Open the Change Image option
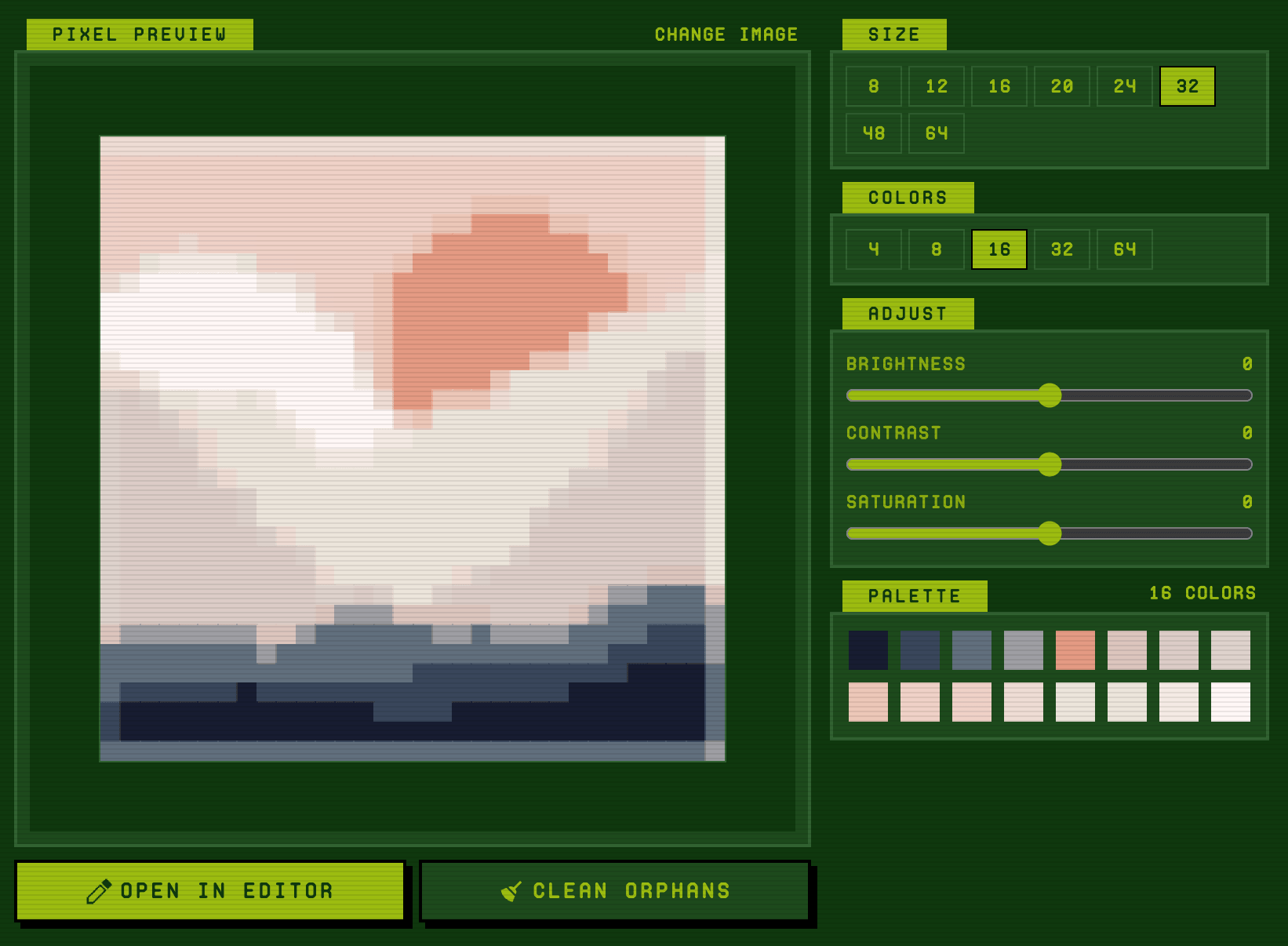This screenshot has height=946, width=1288. pyautogui.click(x=726, y=34)
